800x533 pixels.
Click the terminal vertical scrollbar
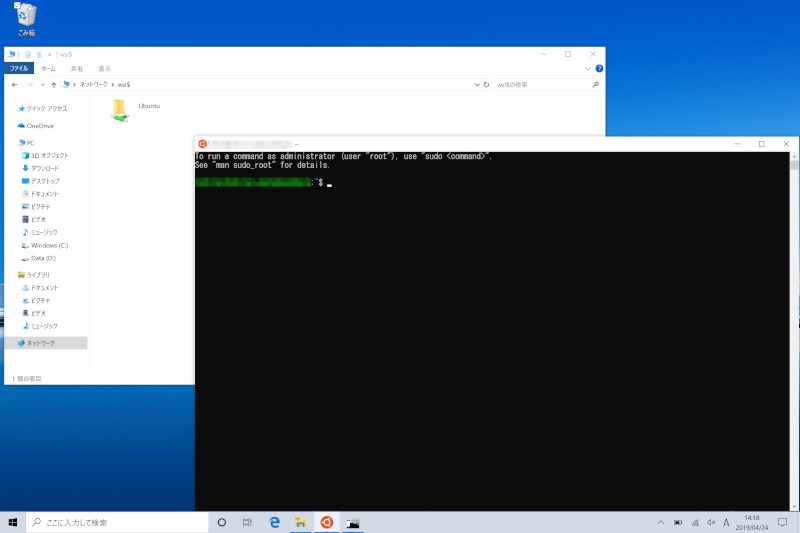[x=794, y=330]
